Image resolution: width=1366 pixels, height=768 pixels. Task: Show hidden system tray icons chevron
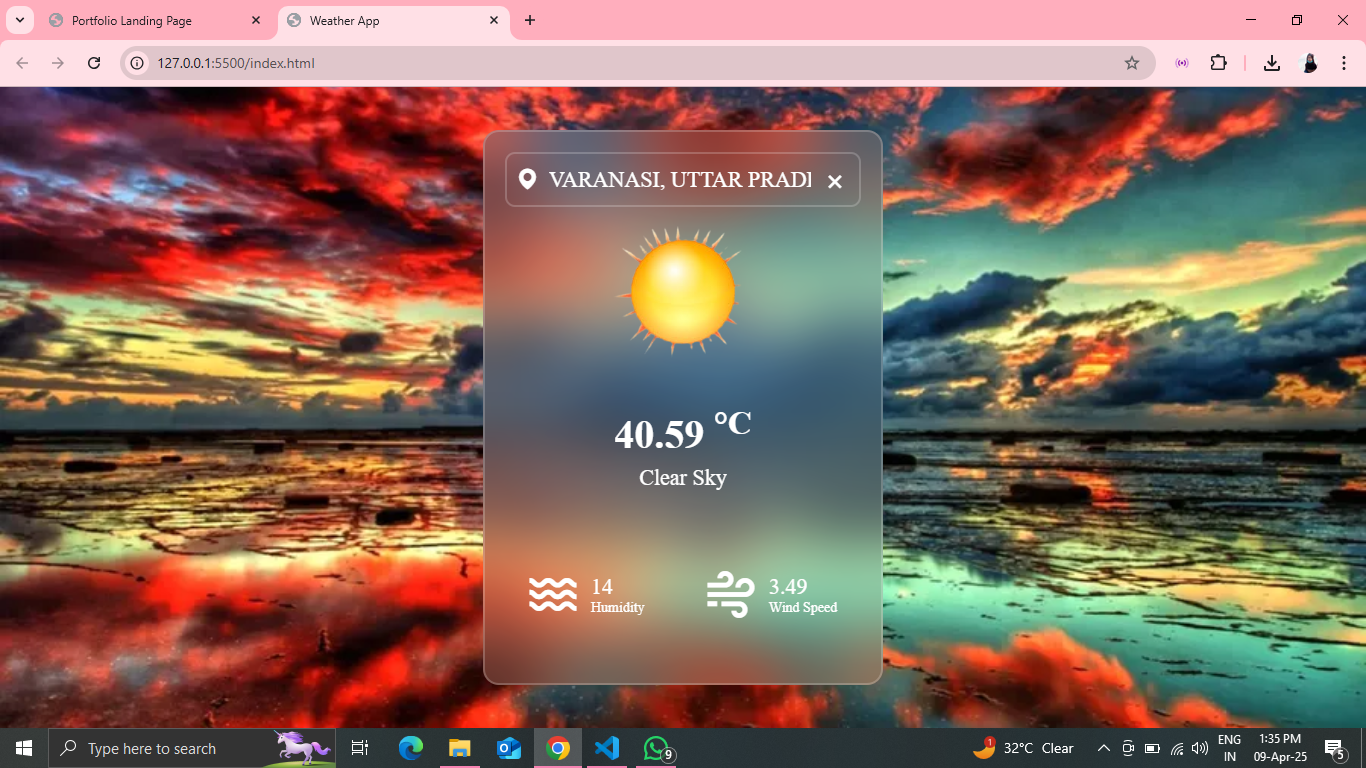(x=1103, y=748)
